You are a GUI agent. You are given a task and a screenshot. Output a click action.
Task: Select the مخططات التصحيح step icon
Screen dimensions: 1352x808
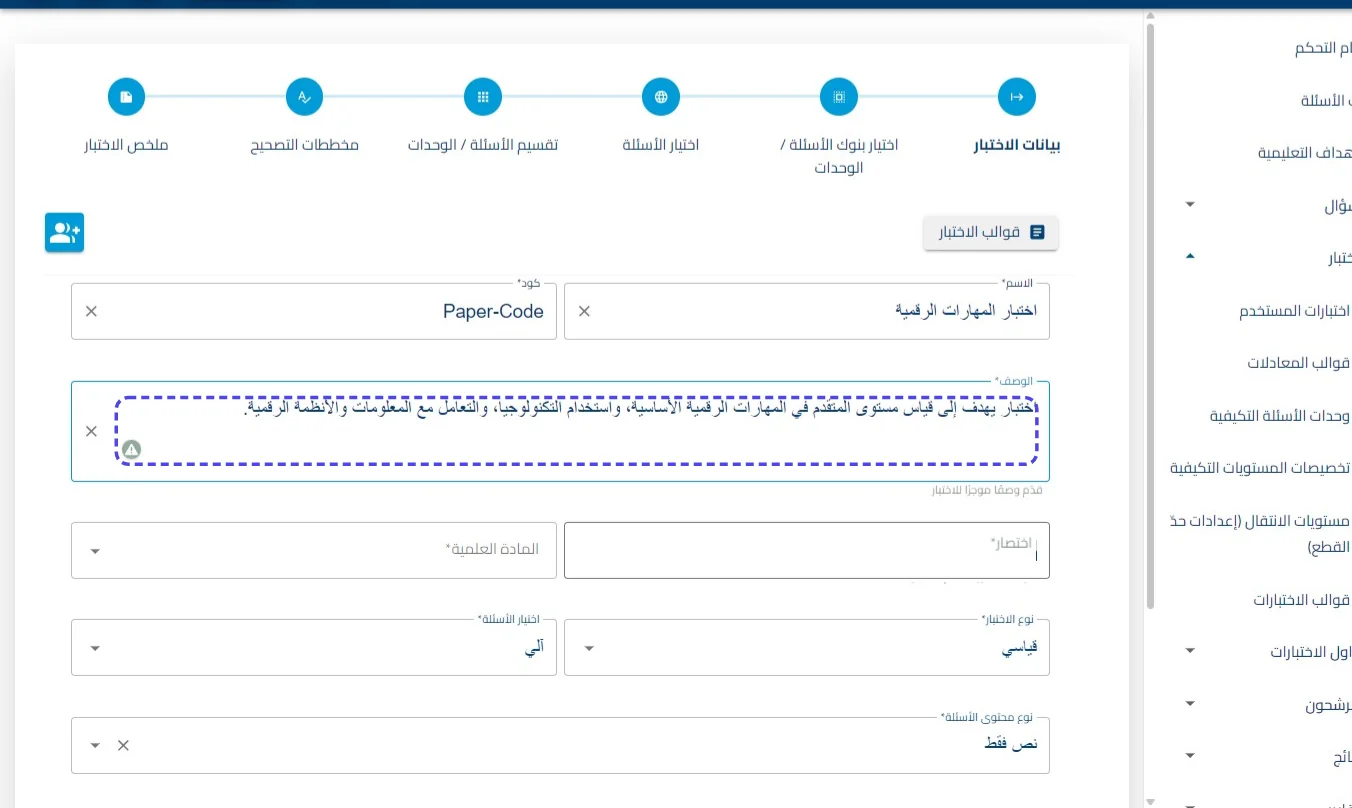point(304,97)
